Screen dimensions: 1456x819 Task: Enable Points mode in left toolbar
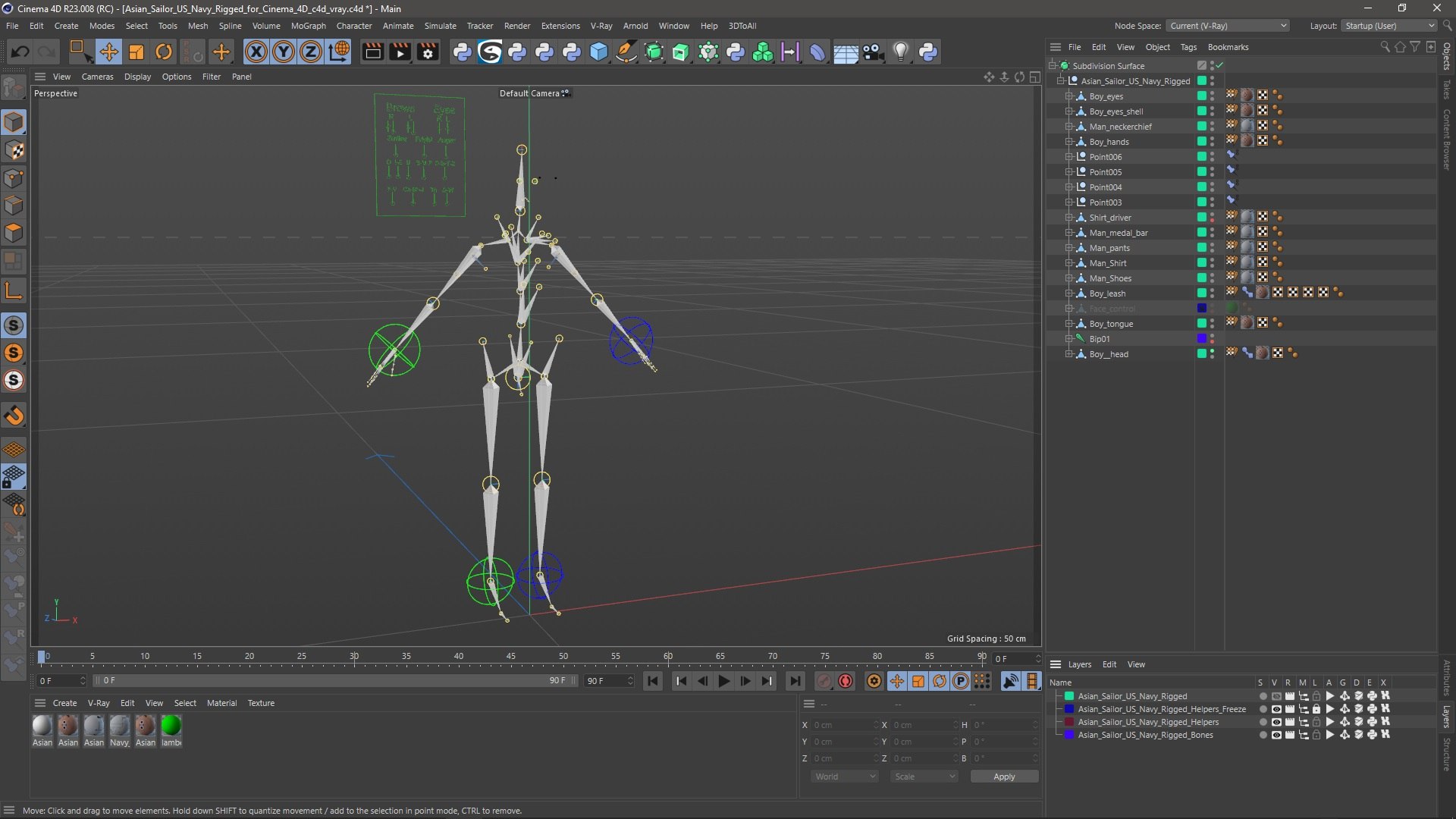click(14, 178)
